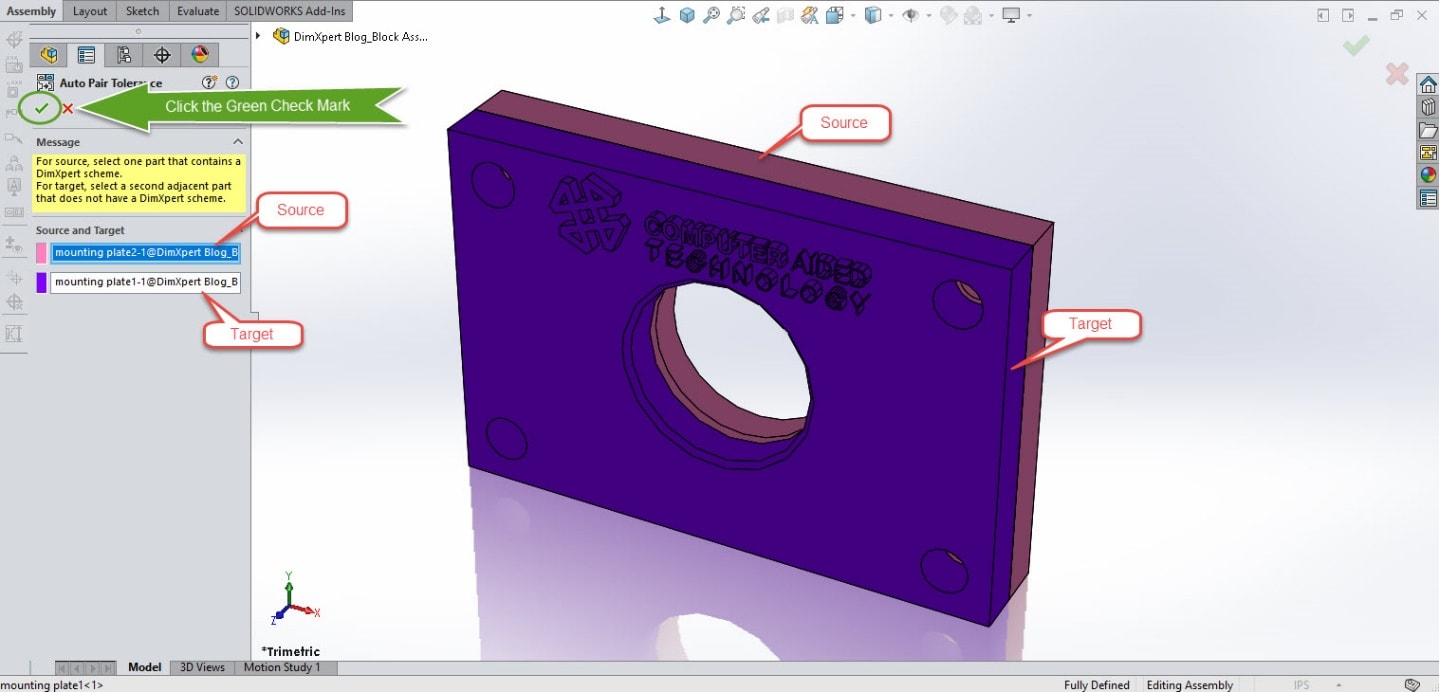Open the Custom Properties task pane icon
Image resolution: width=1439 pixels, height=692 pixels.
[x=1428, y=198]
